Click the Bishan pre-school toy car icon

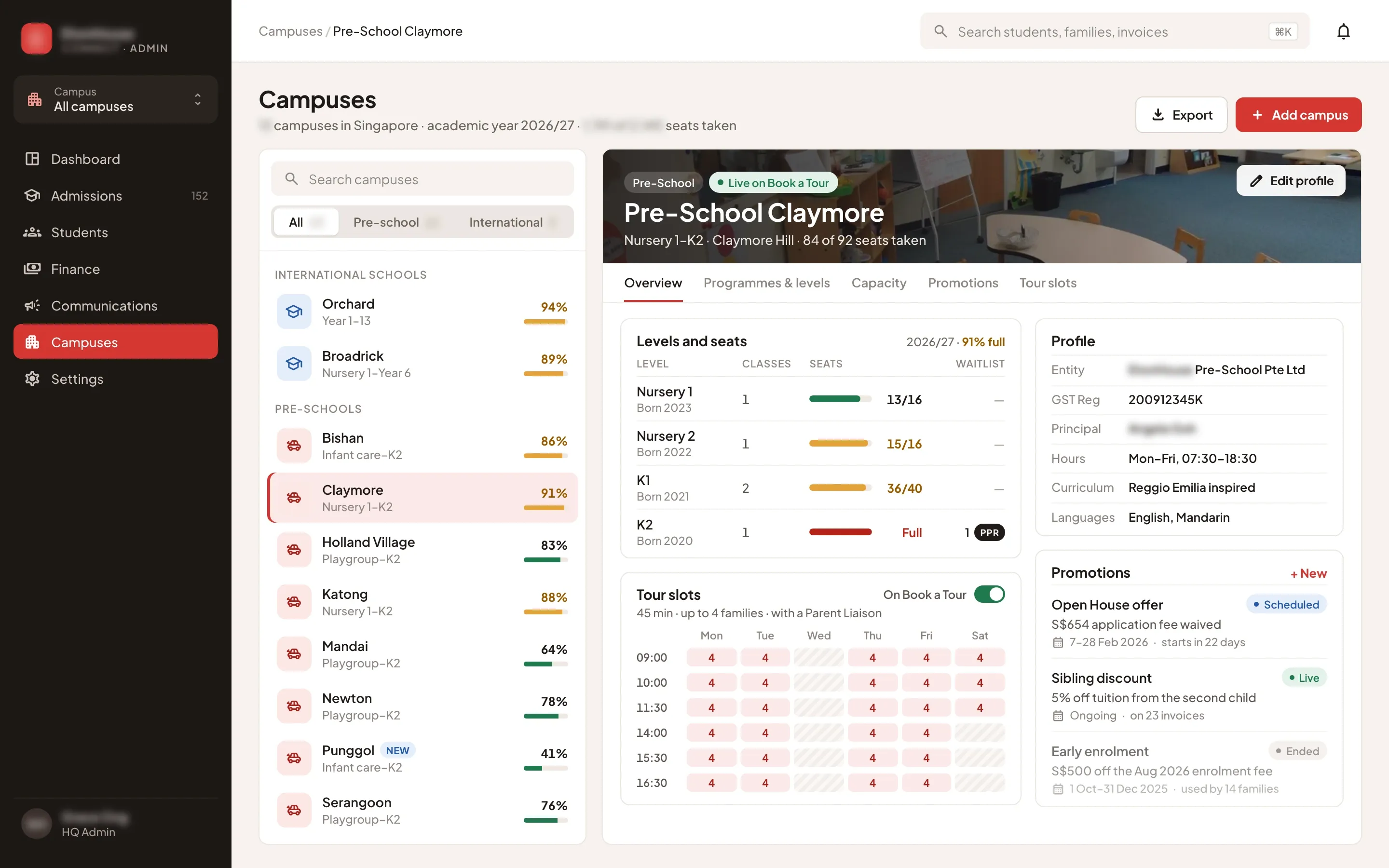[294, 446]
